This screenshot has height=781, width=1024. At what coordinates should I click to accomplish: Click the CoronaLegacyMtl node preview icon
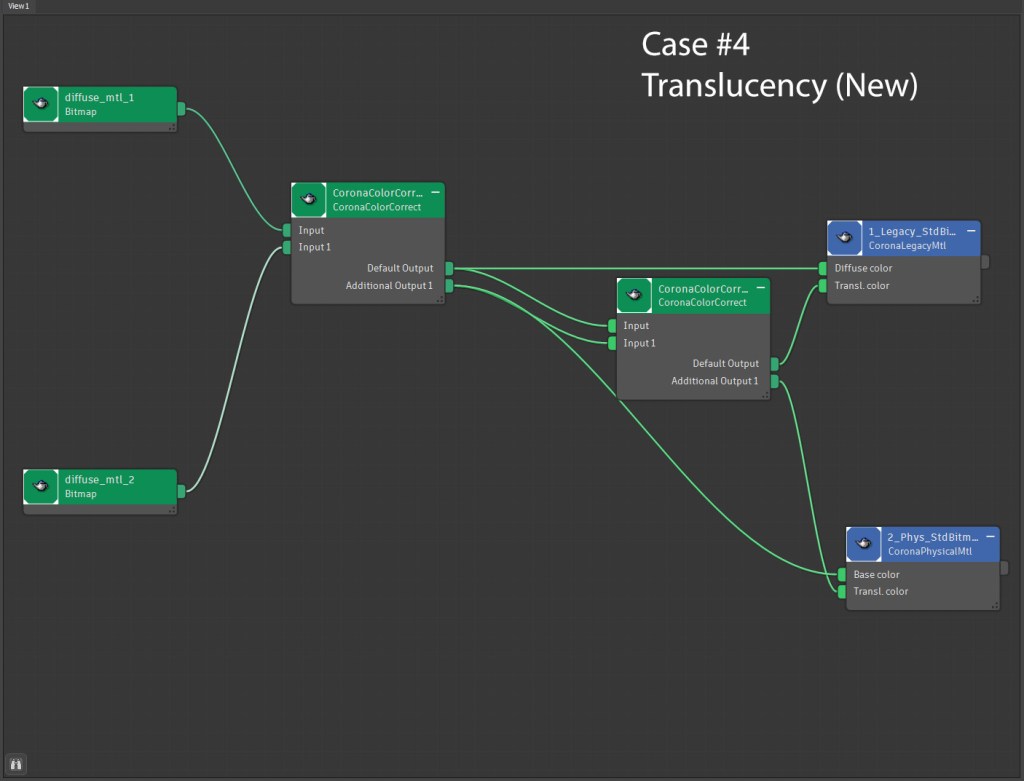[x=845, y=238]
